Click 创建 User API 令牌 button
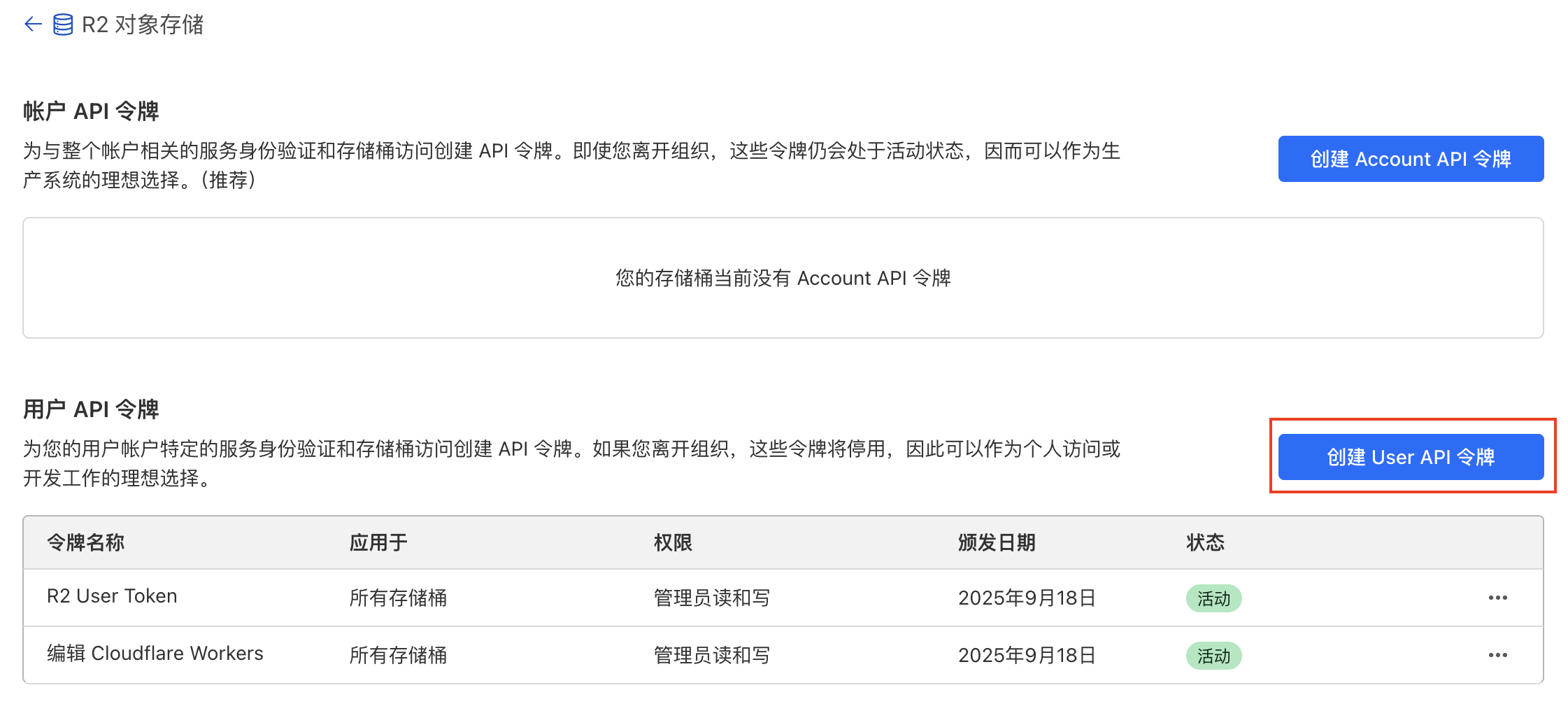 (1411, 457)
